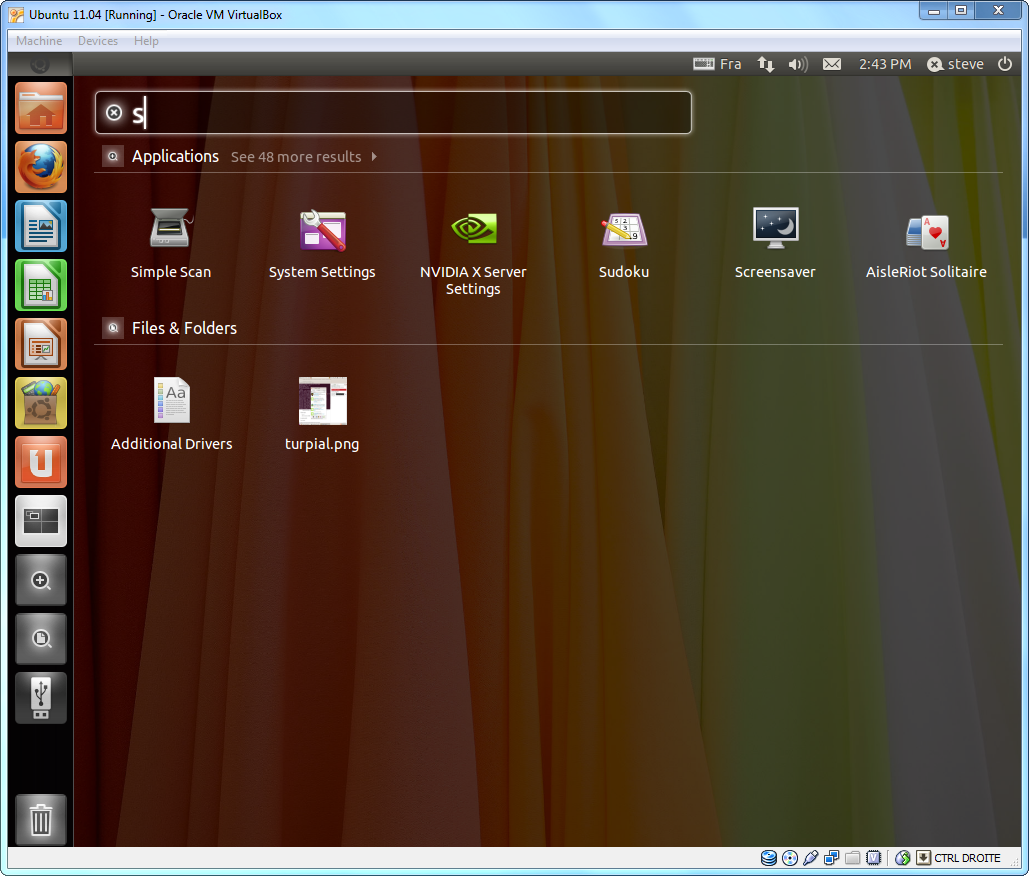Open the Trash in the launcher
The height and width of the screenshot is (876, 1029).
click(41, 820)
